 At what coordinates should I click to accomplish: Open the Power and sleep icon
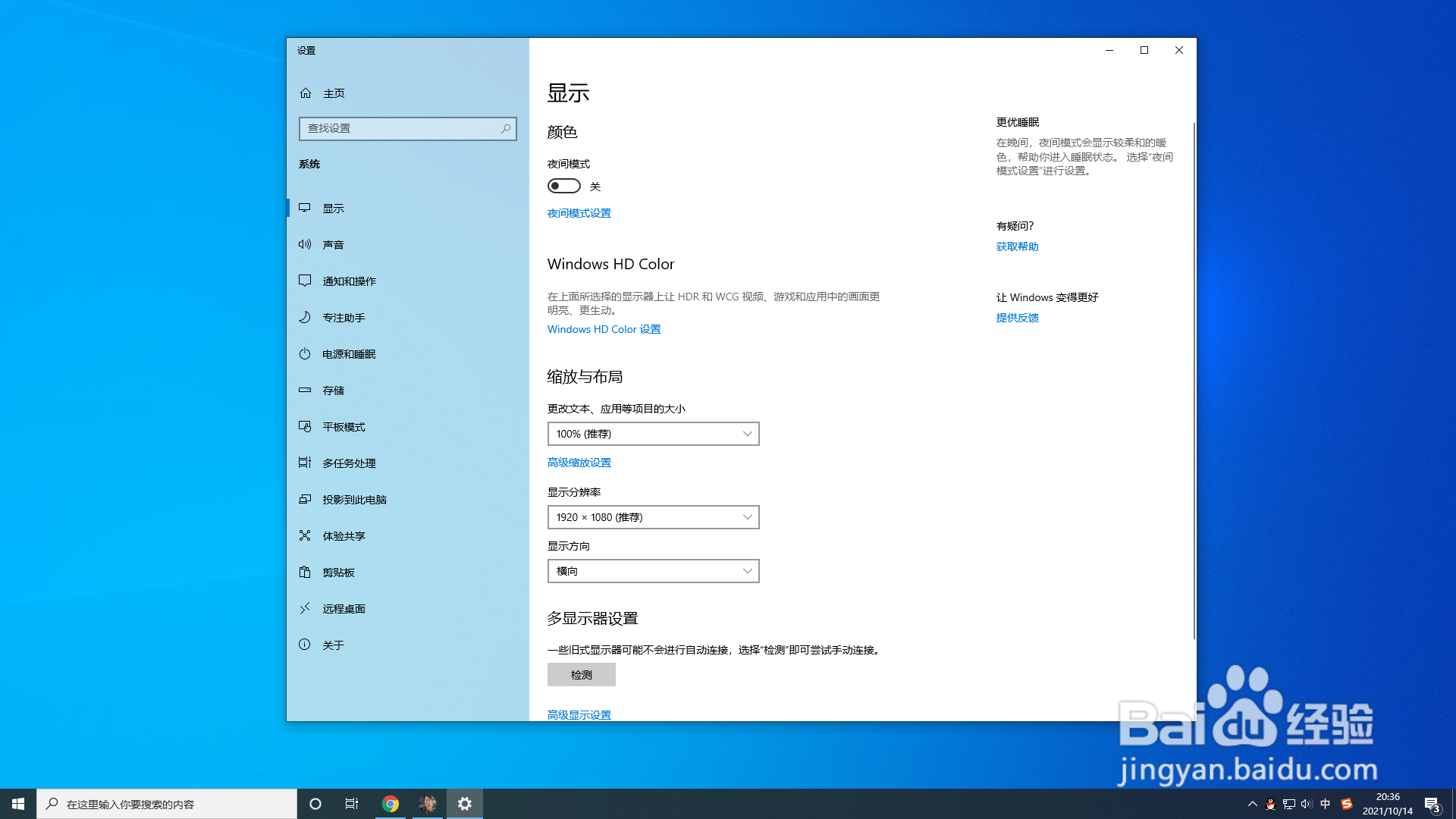[305, 353]
